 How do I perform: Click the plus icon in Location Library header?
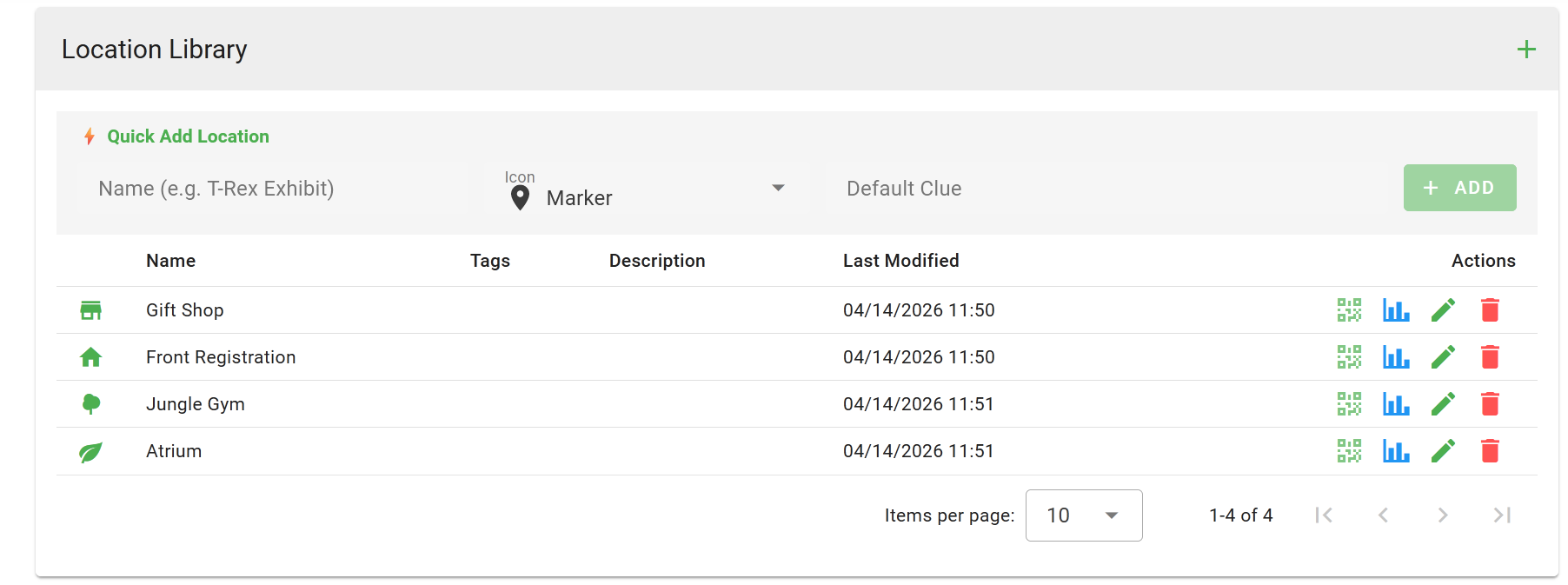tap(1526, 50)
